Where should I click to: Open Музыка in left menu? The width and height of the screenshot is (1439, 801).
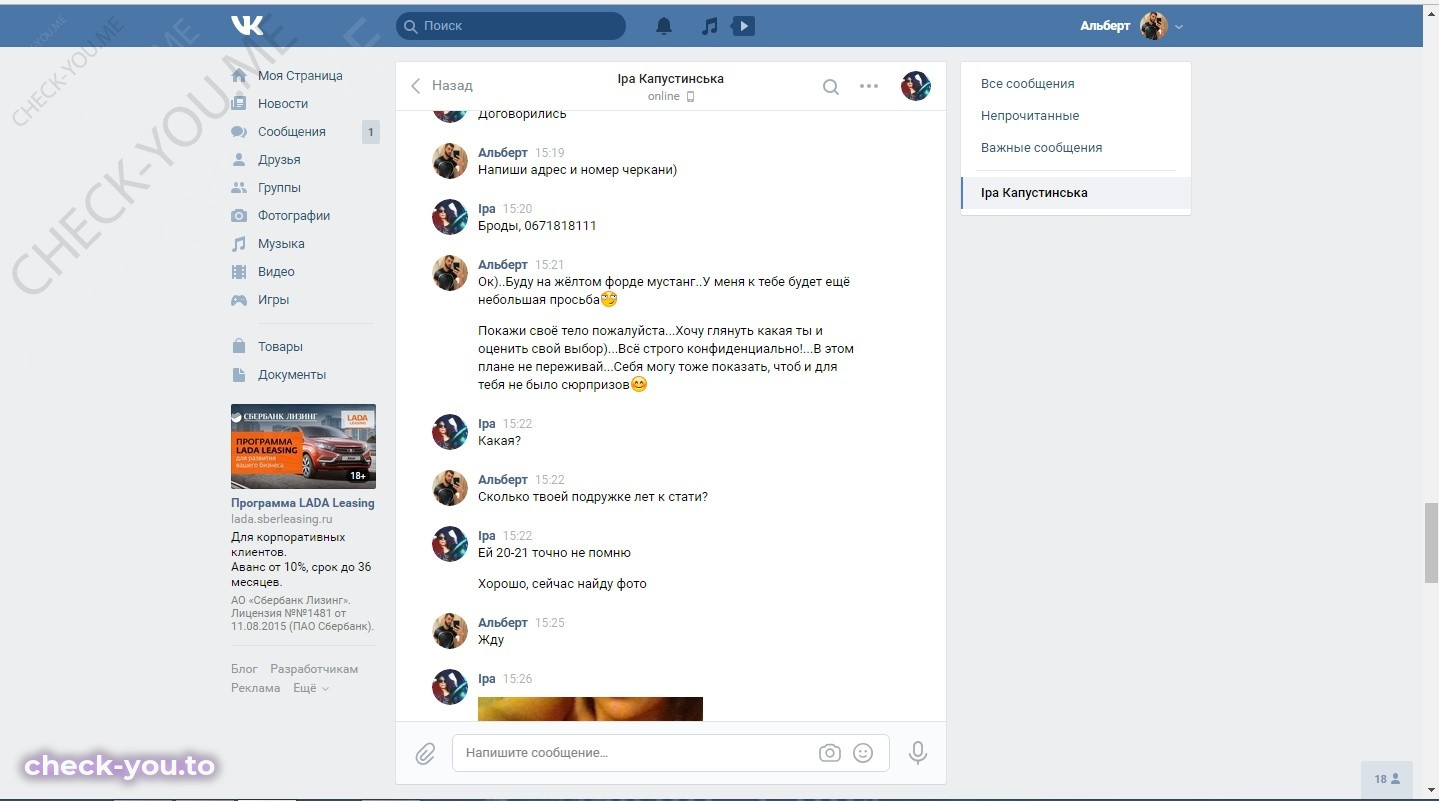point(281,244)
